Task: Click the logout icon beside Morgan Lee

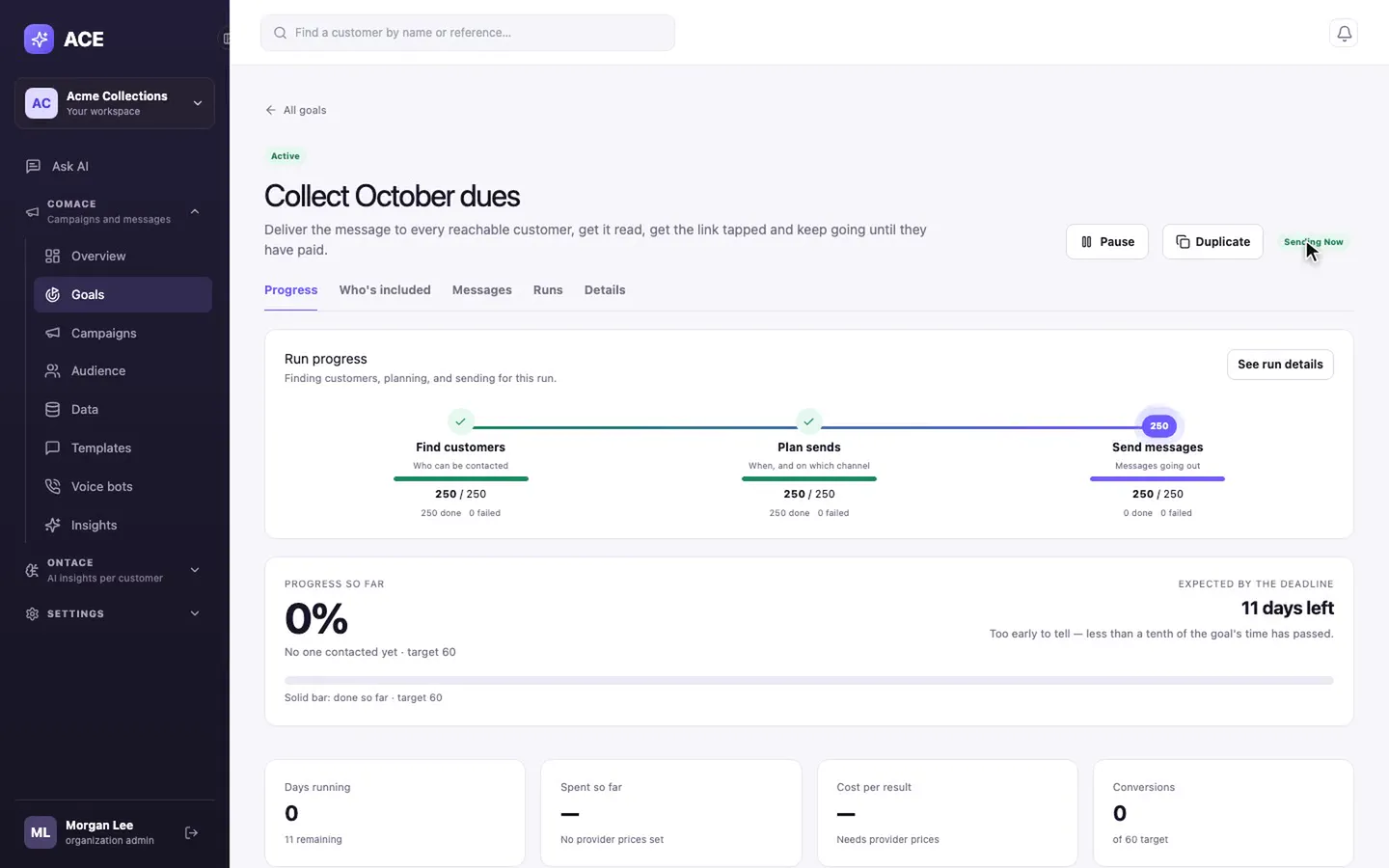Action: click(191, 832)
